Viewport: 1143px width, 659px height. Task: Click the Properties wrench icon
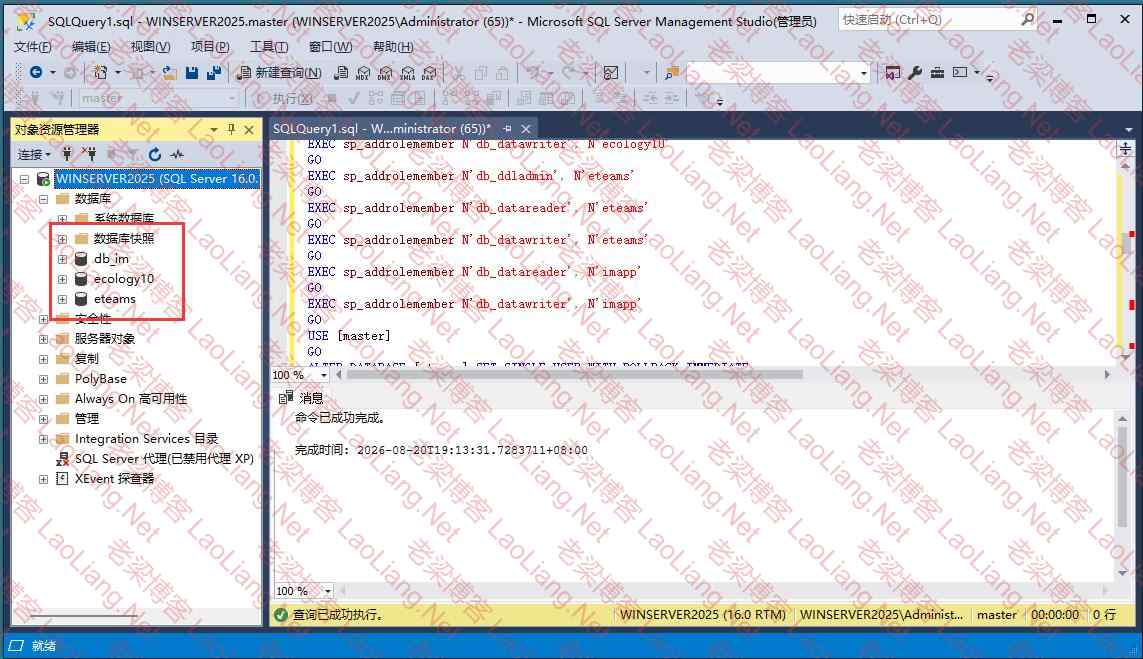point(915,72)
